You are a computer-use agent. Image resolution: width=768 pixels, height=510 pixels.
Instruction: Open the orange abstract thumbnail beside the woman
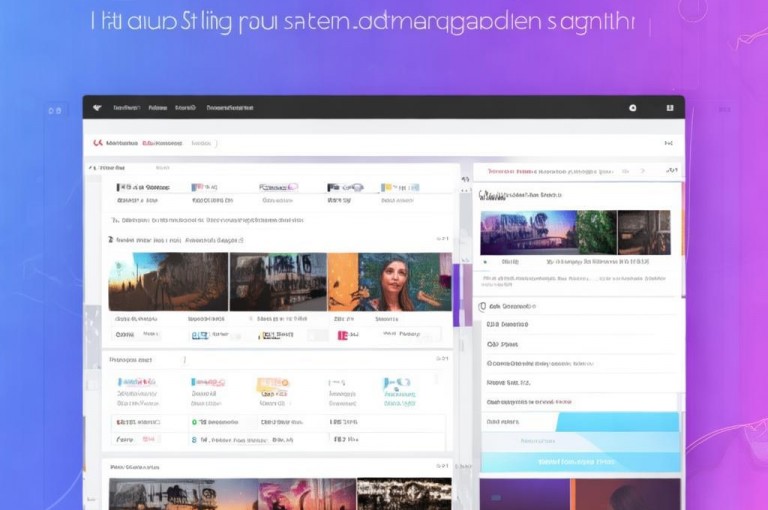(x=343, y=282)
